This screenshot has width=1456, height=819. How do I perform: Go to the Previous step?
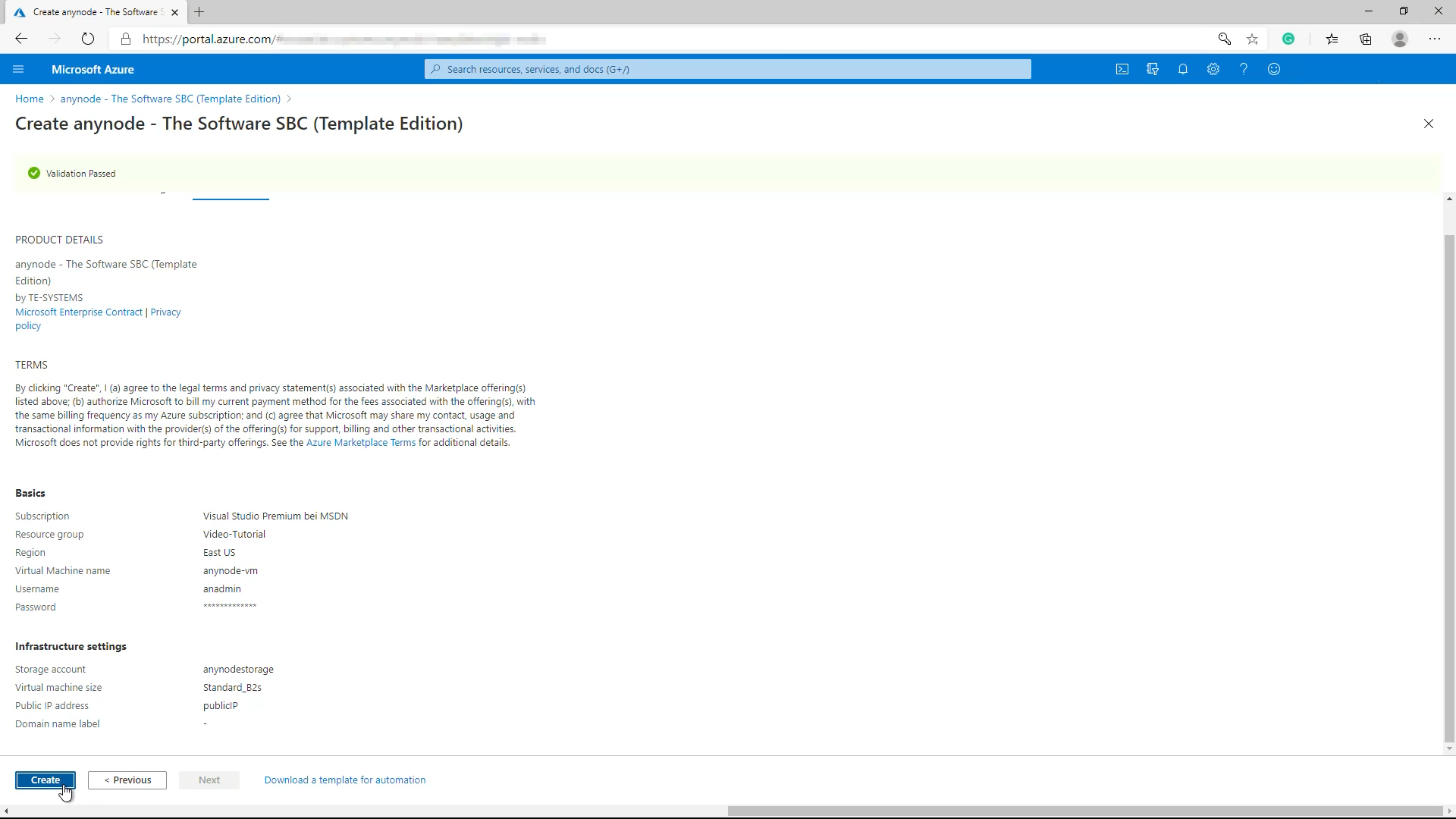tap(127, 780)
